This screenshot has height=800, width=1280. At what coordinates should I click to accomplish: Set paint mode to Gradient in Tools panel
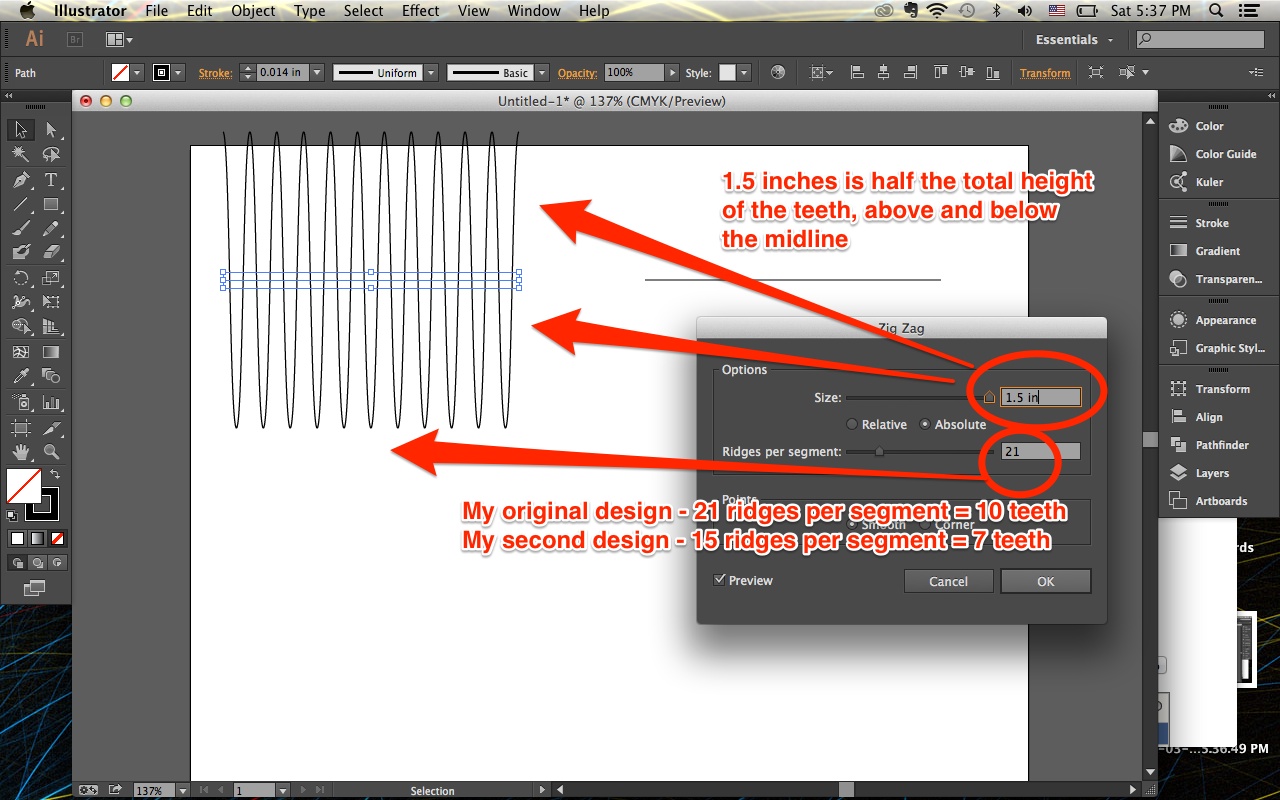coord(37,538)
